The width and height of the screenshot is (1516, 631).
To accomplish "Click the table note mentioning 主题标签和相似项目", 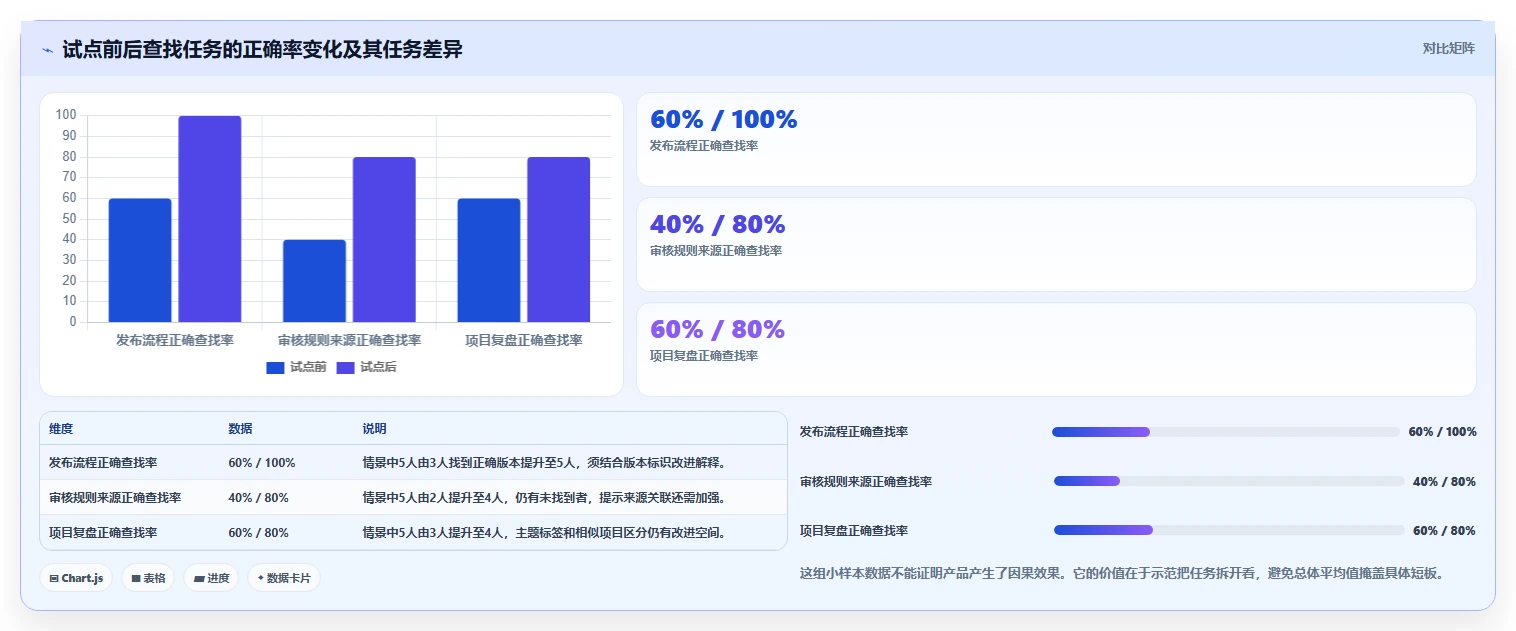I will 544,533.
